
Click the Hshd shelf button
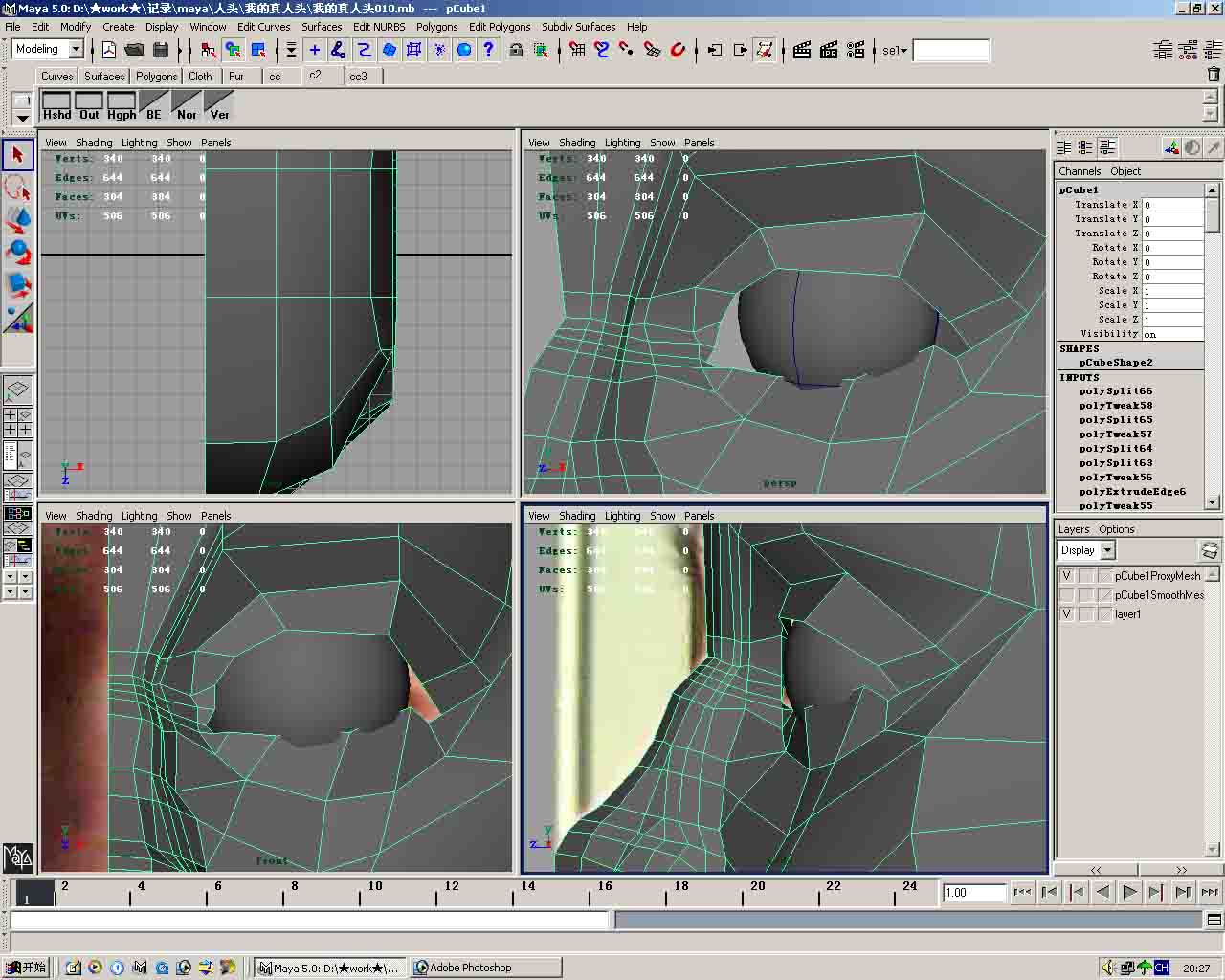coord(56,105)
